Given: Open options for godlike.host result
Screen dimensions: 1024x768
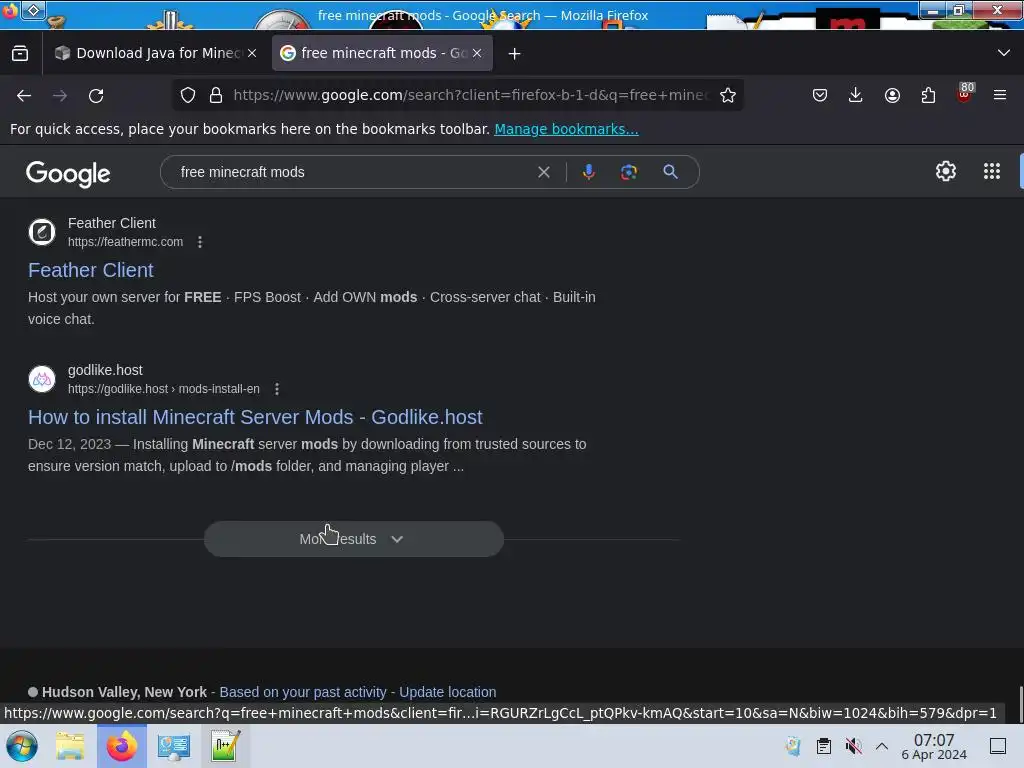Looking at the screenshot, I should pos(277,389).
